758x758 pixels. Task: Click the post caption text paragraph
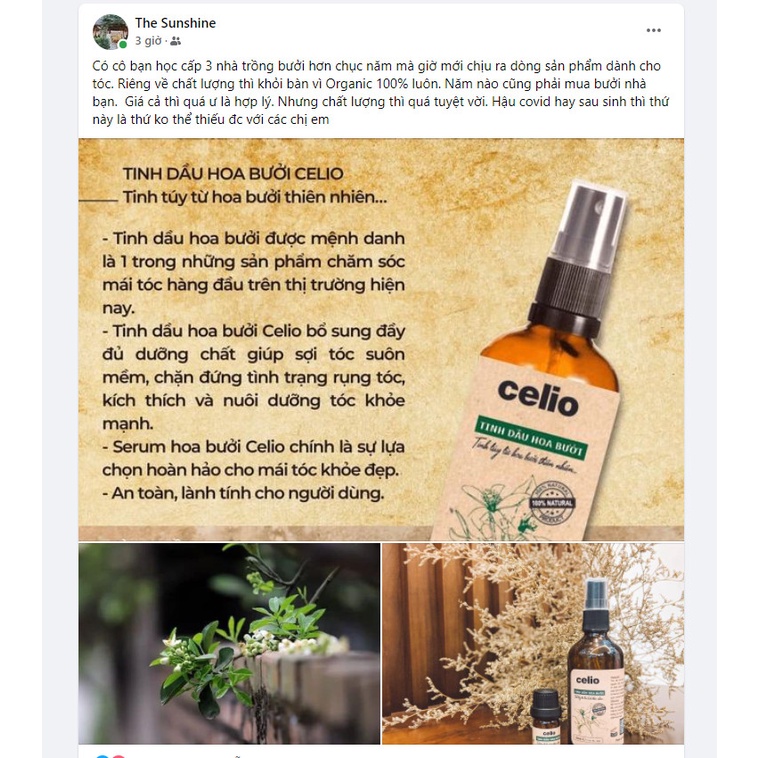pyautogui.click(x=381, y=92)
